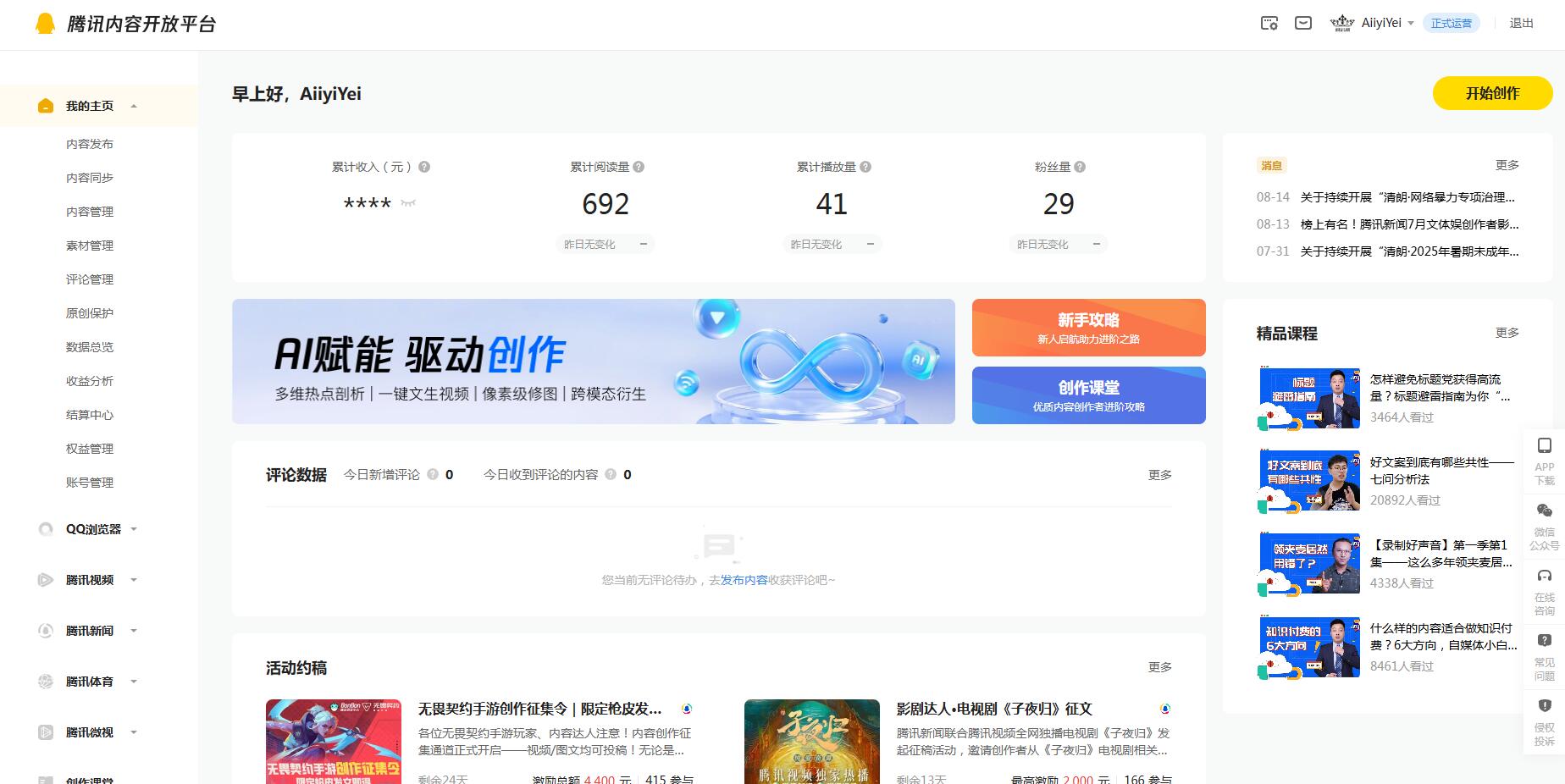Viewport: 1565px width, 784px height.
Task: Click the help icon next to 累计播放量
Action: click(x=865, y=167)
